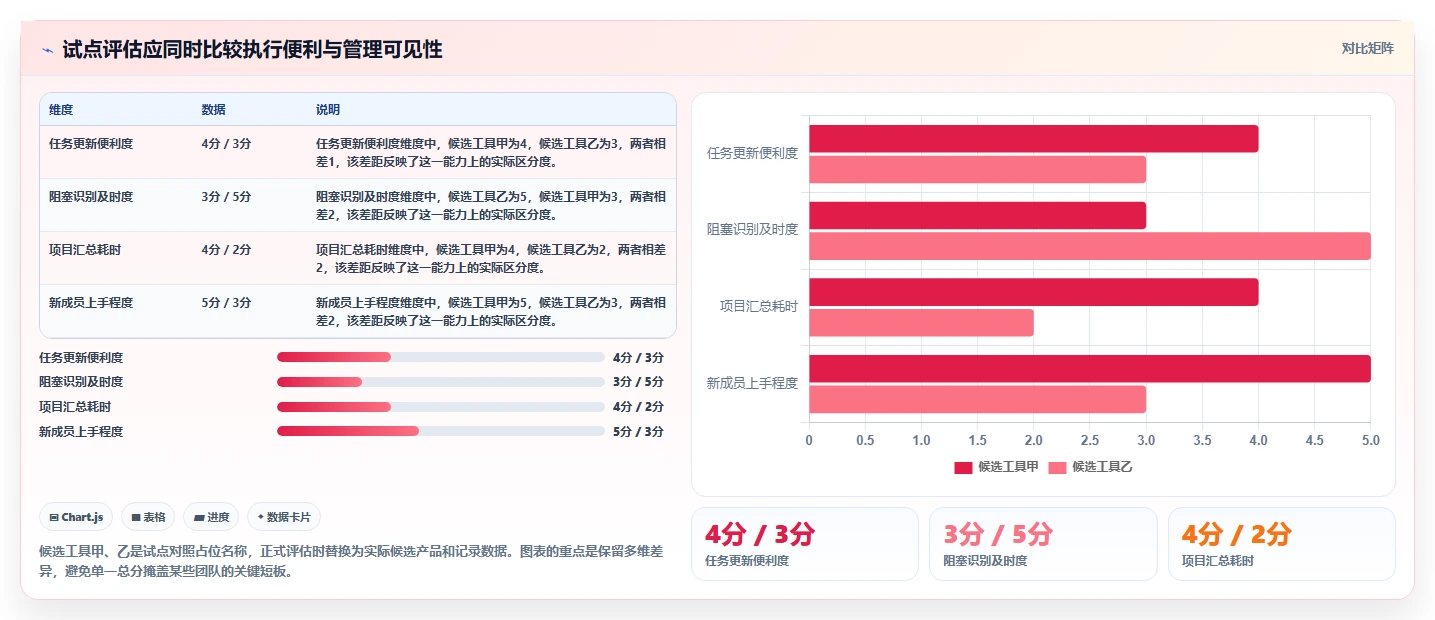Toggle 候选工具甲 legend entry
The height and width of the screenshot is (620, 1435).
tap(996, 467)
